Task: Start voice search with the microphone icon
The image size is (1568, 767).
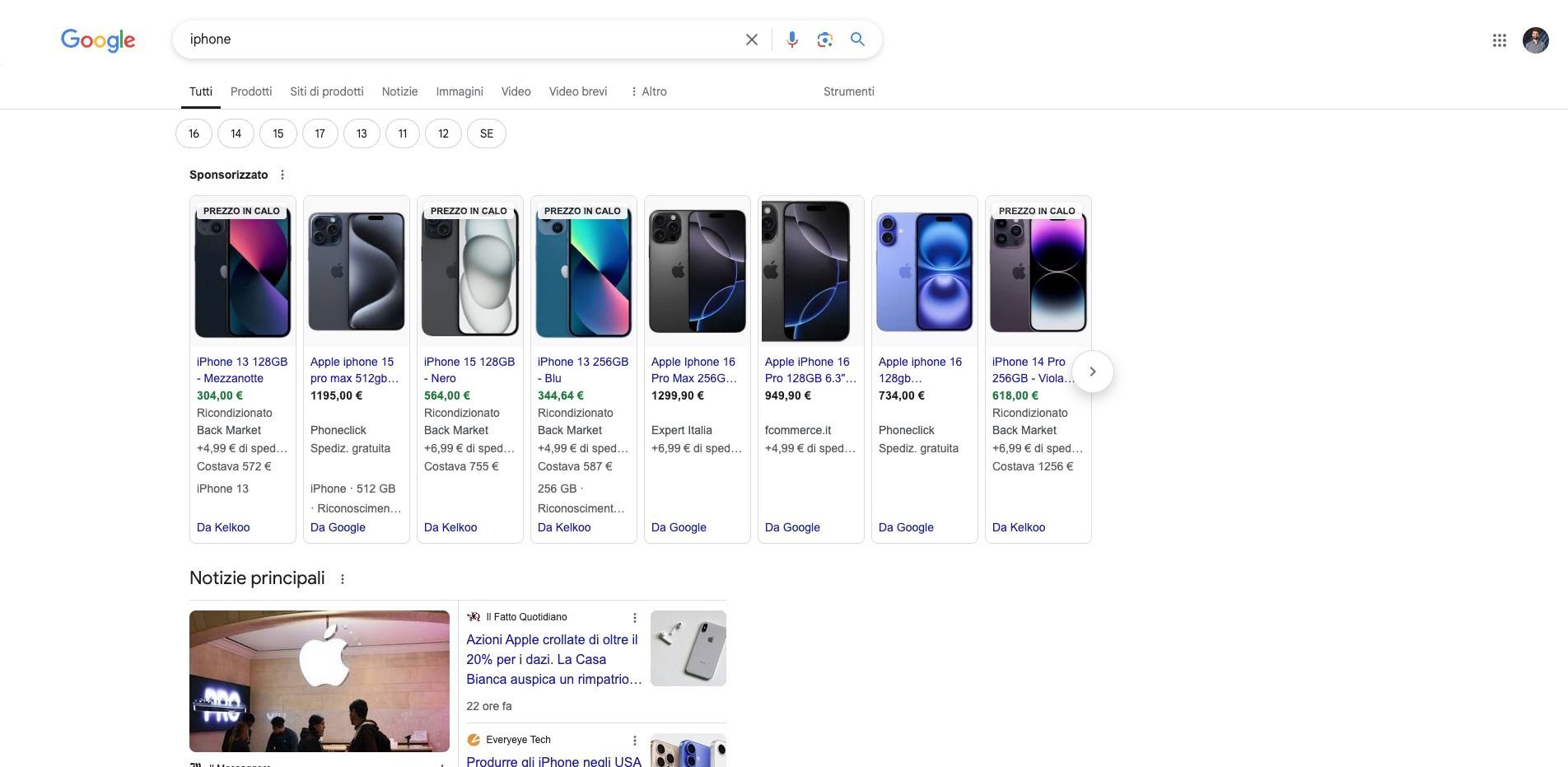Action: [791, 40]
